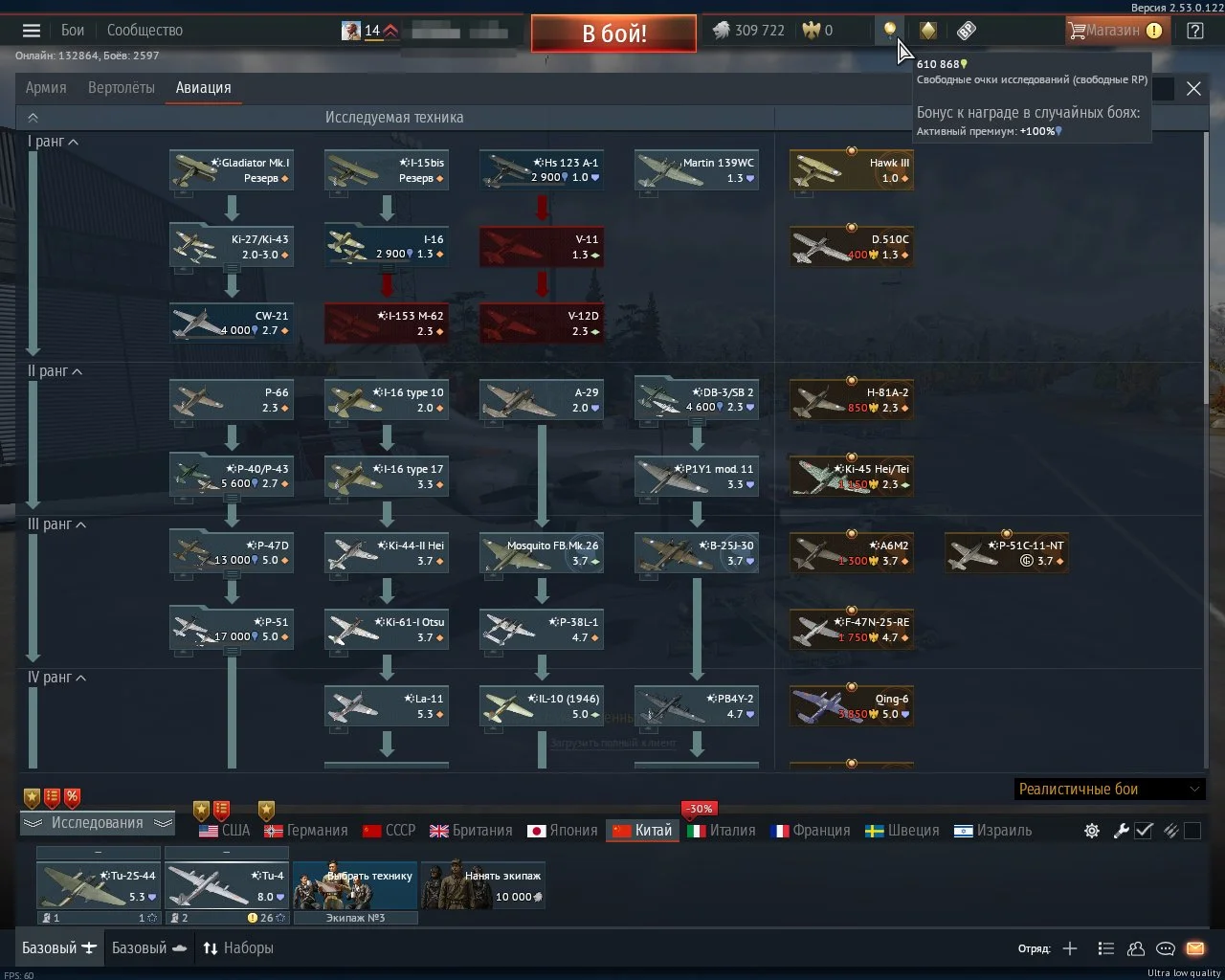
Task: Click the collapse-all arrow beside Исследуемая техника header
Action: (x=33, y=118)
